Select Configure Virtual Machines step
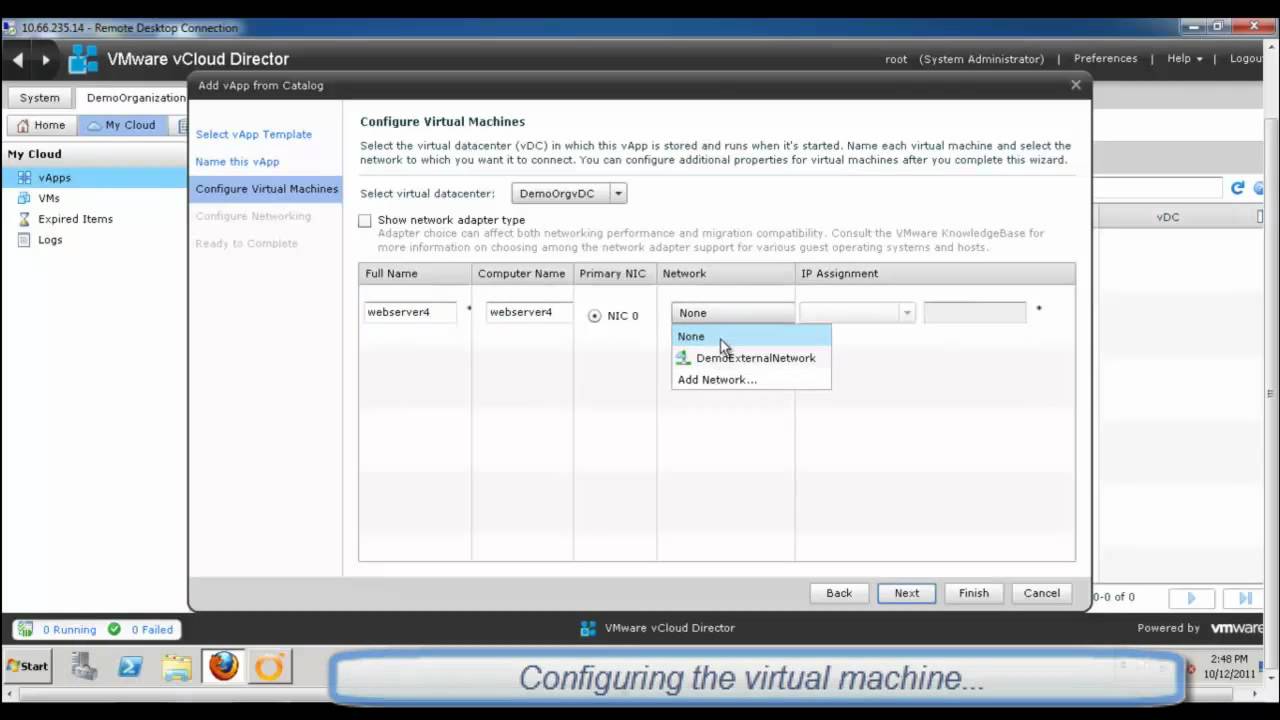The height and width of the screenshot is (720, 1280). (266, 189)
